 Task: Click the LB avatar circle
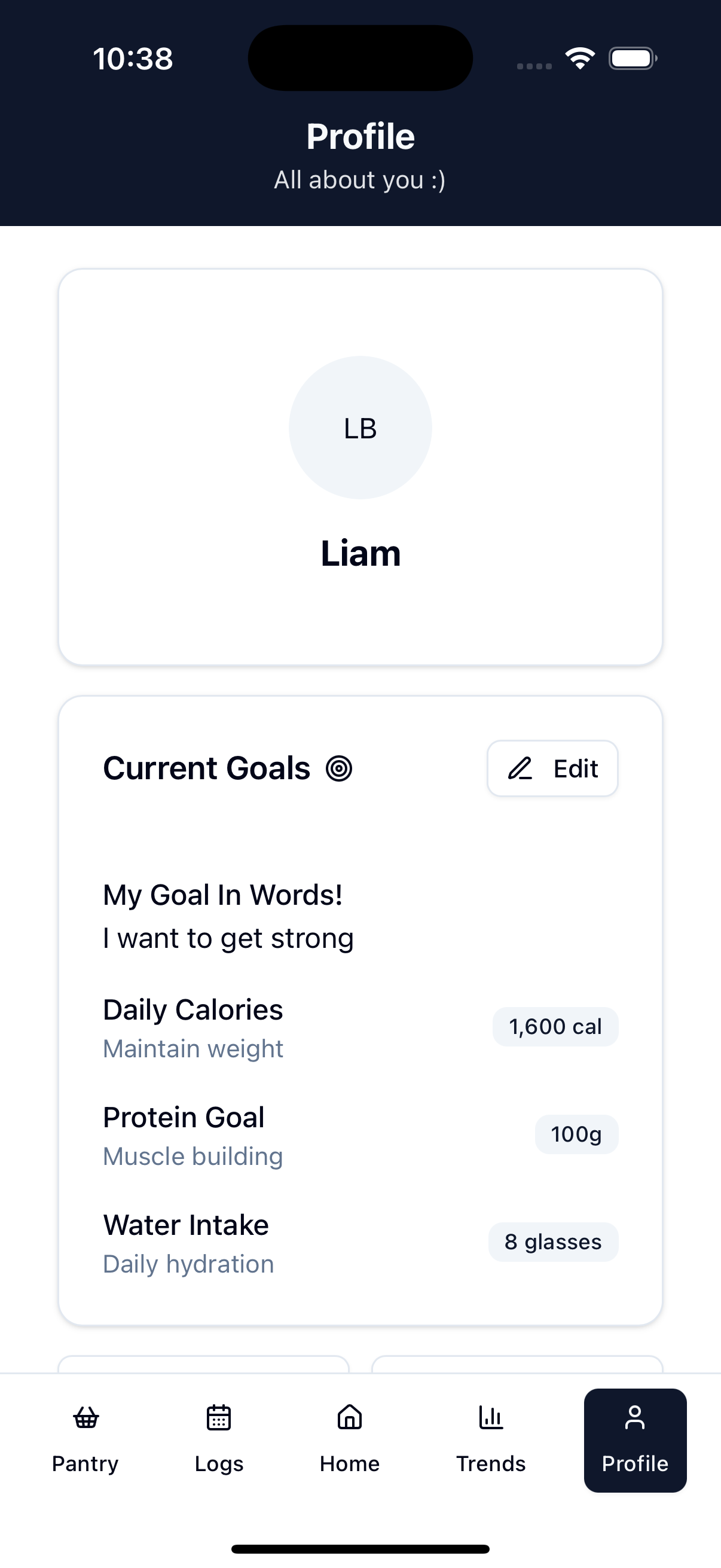[x=360, y=428]
